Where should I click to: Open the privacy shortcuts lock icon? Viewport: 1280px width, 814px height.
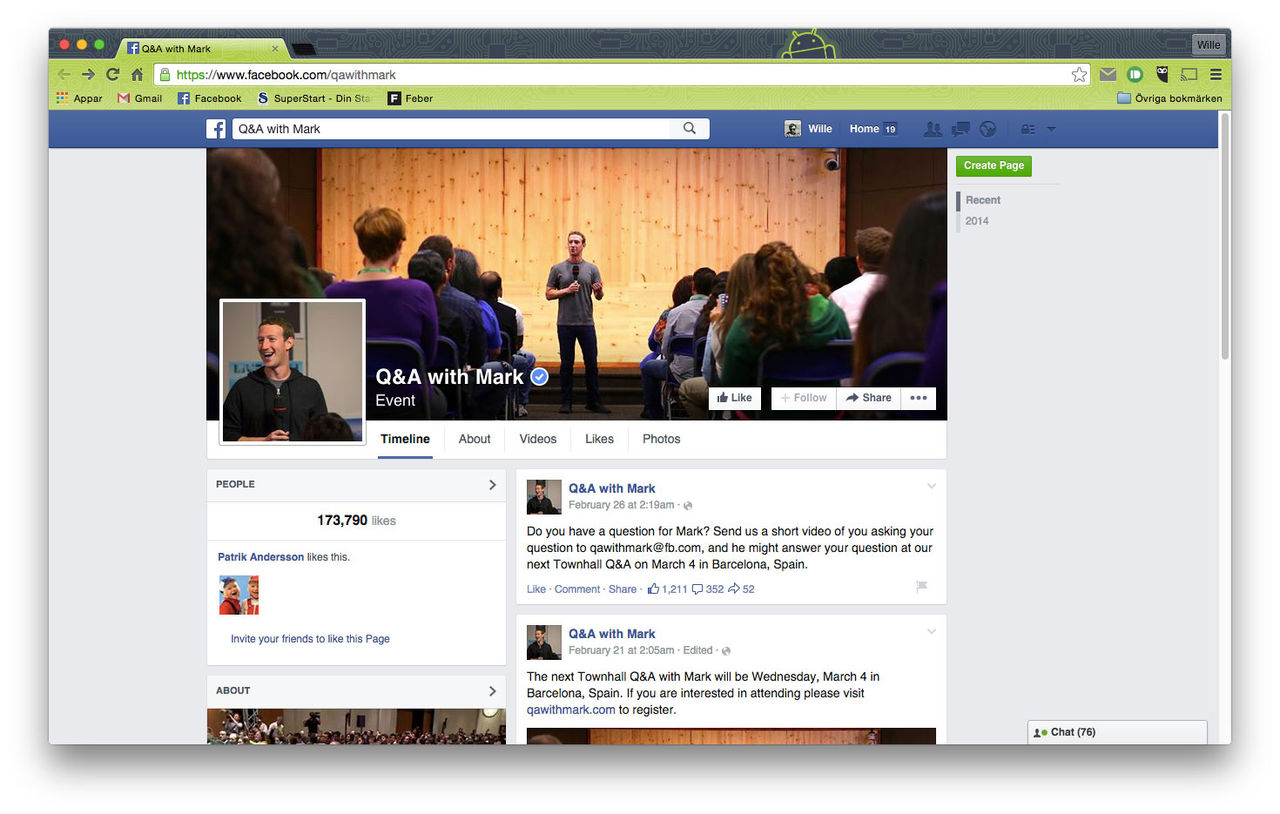click(1028, 129)
